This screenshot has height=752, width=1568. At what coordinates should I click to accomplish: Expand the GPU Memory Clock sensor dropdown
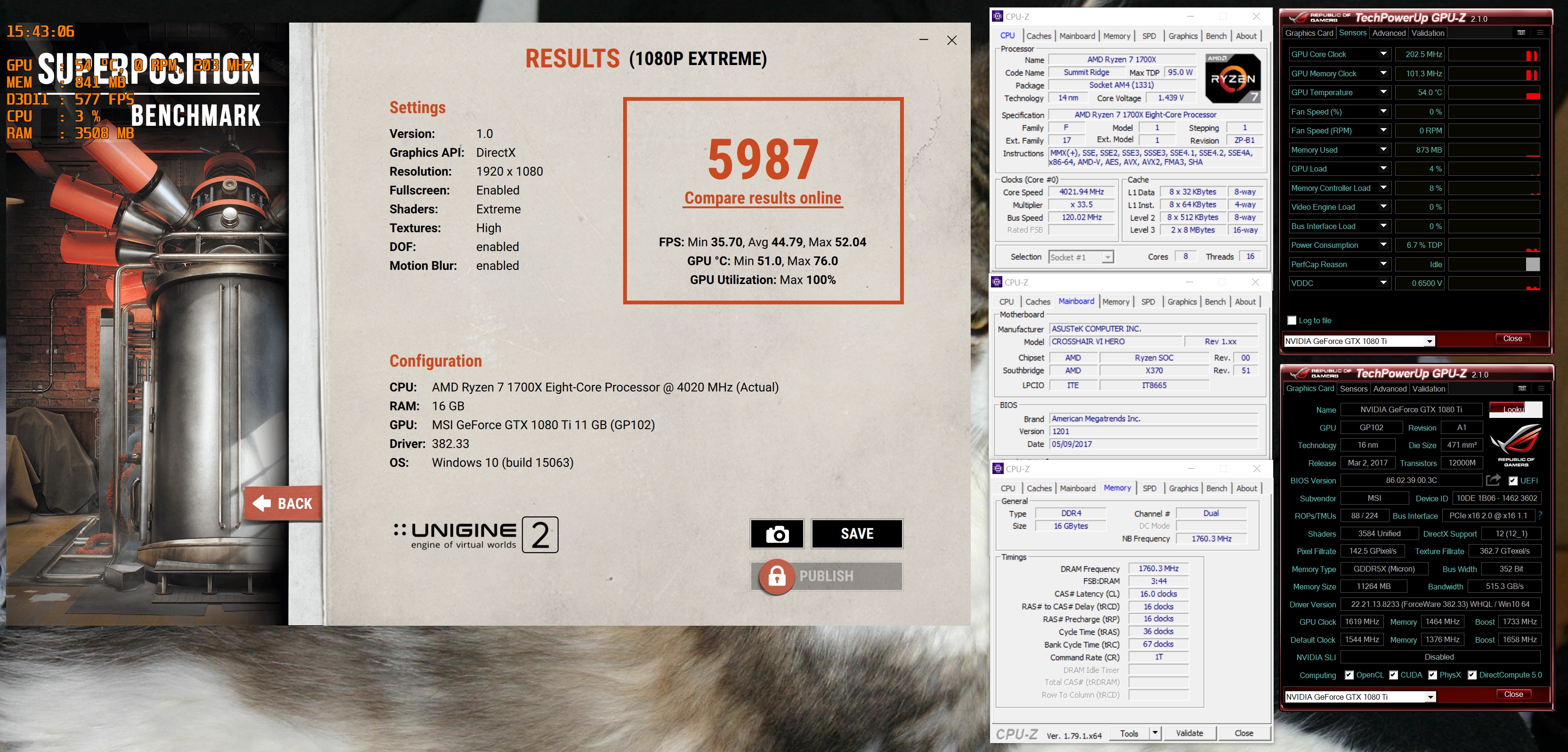(1383, 74)
